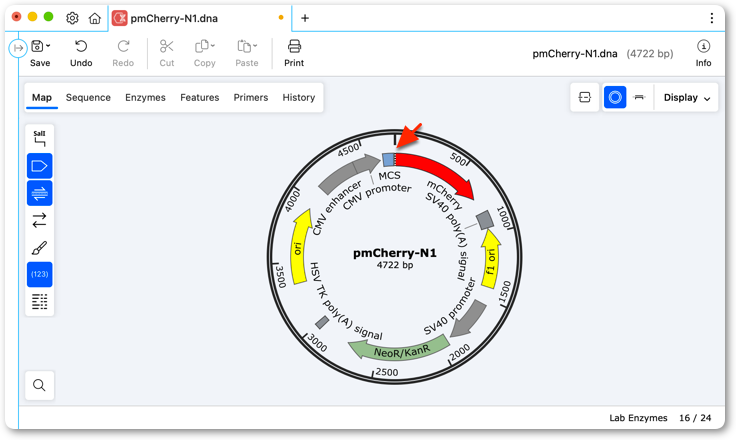This screenshot has width=736, height=440.
Task: Open the settings gear in the title bar
Action: [72, 18]
